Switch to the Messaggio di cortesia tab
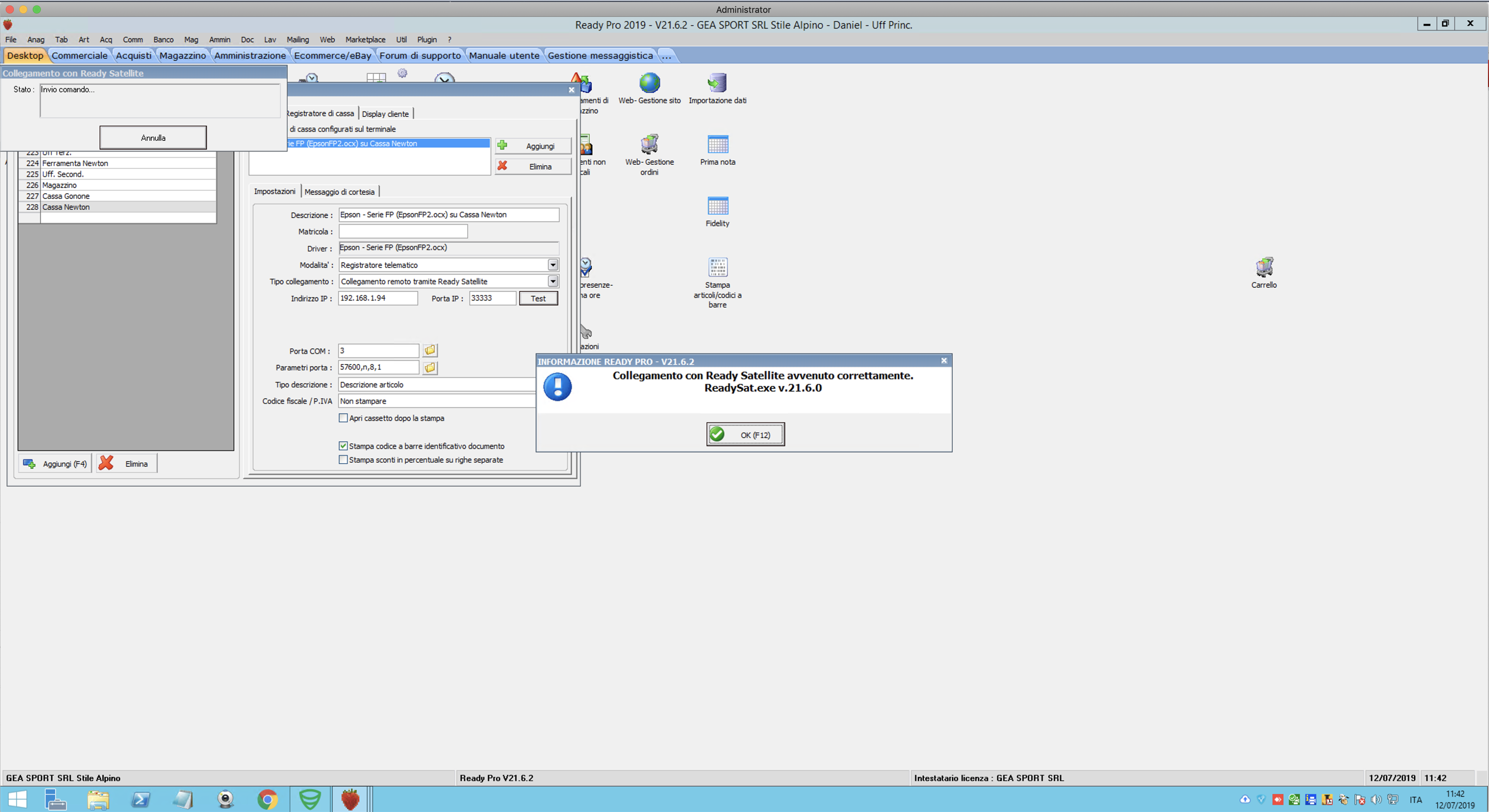The width and height of the screenshot is (1489, 812). click(x=339, y=192)
